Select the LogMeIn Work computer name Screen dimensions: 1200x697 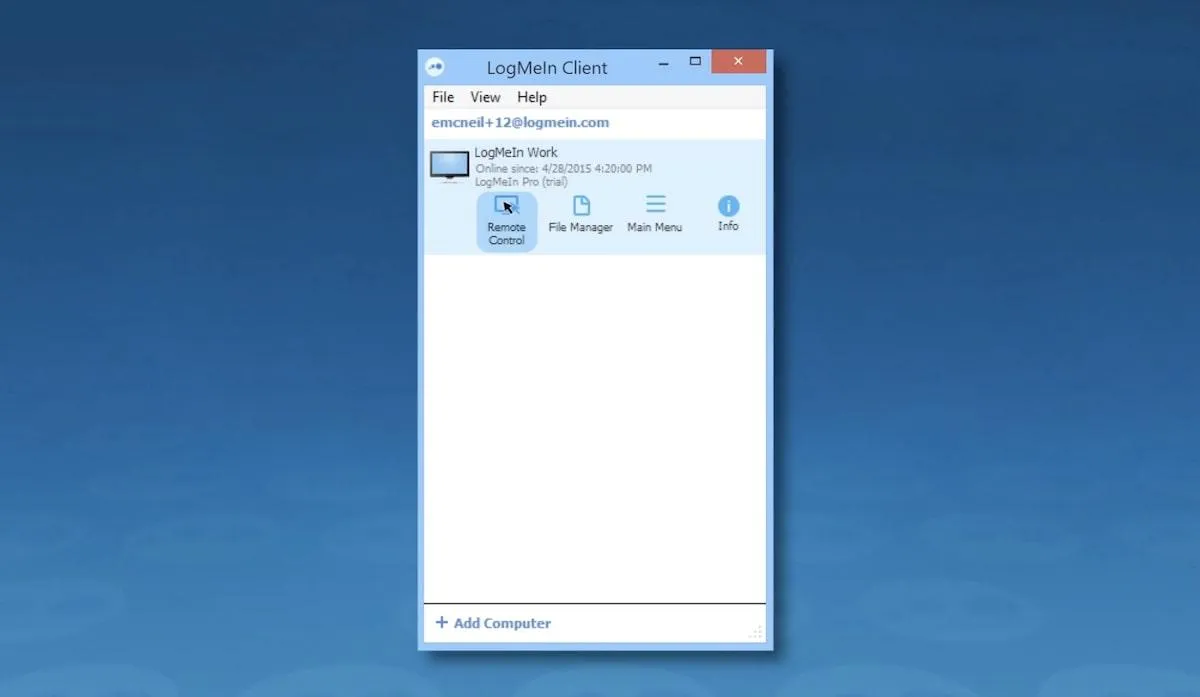click(x=516, y=153)
